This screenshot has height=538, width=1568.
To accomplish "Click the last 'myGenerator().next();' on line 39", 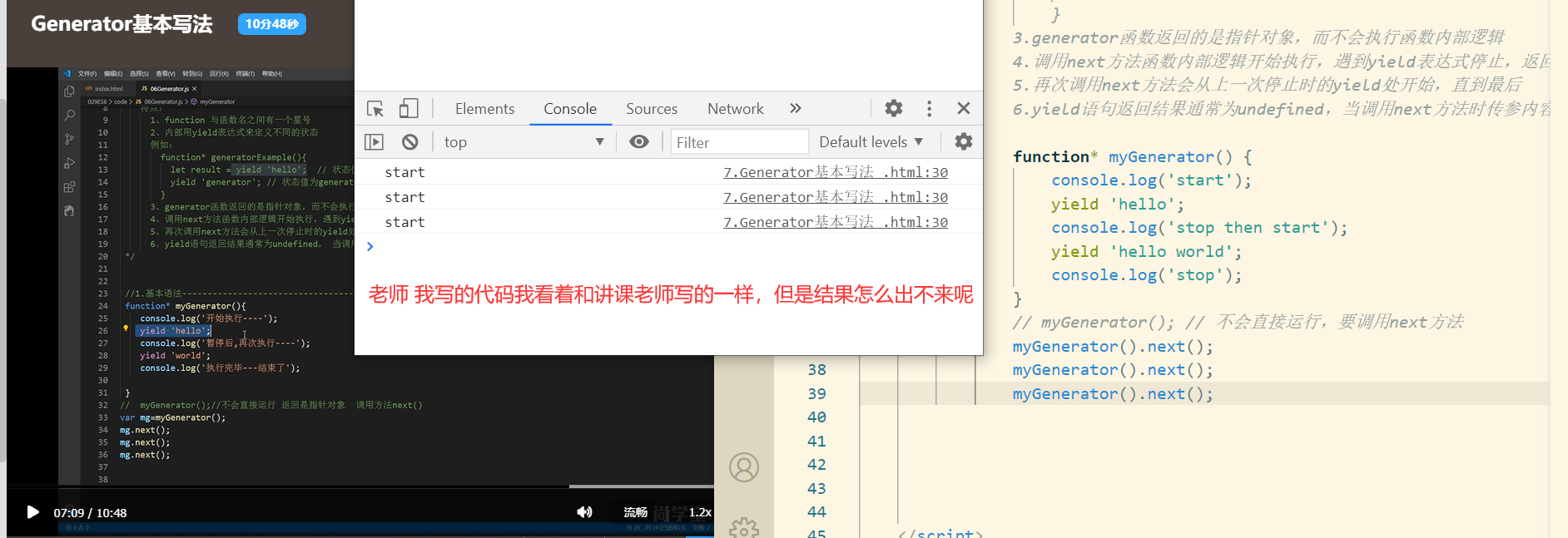I will (1113, 394).
